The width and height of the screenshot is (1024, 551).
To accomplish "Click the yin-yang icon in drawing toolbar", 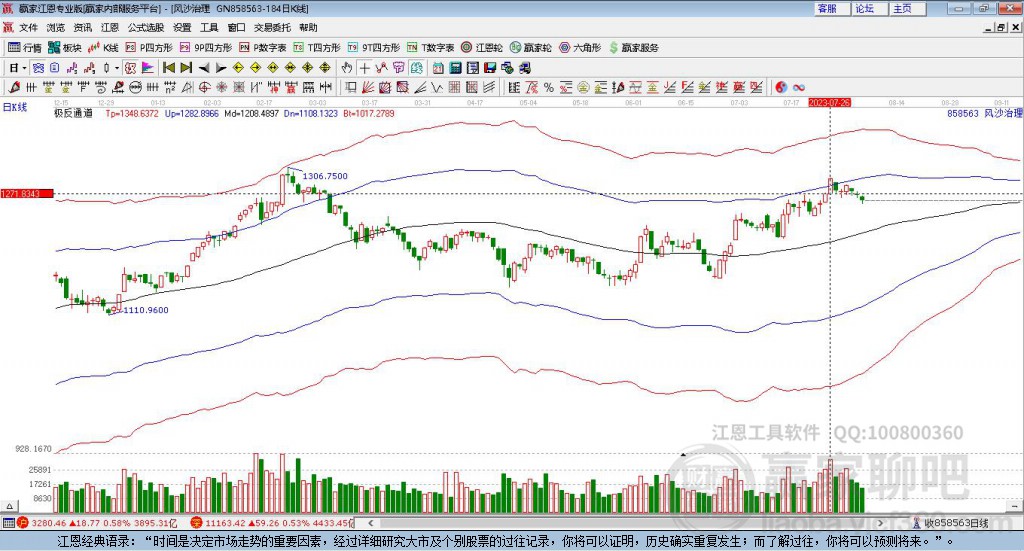I will pos(781,86).
